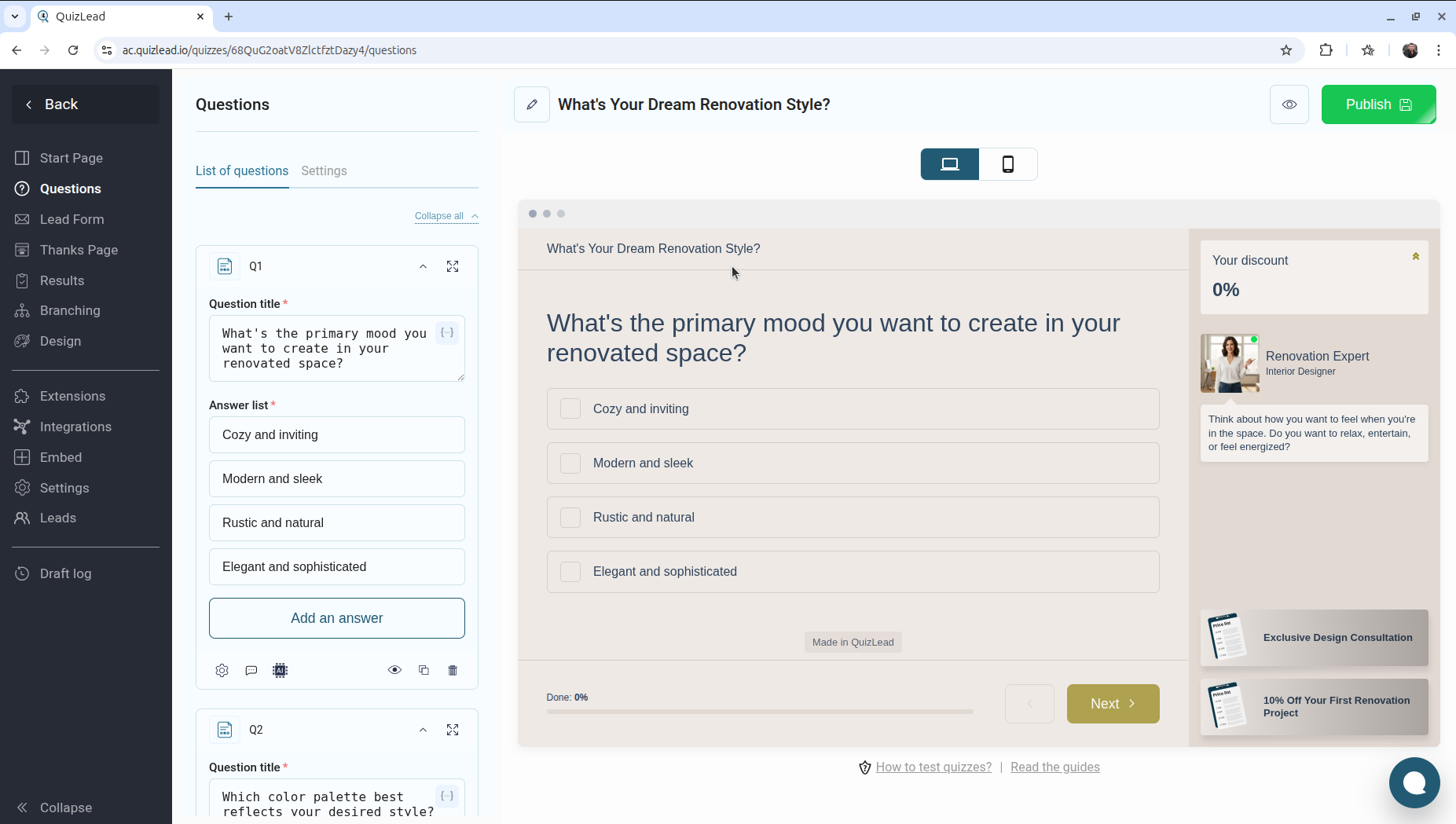The width and height of the screenshot is (1456, 824).
Task: Open Q1 settings gear icon
Action: [x=222, y=670]
